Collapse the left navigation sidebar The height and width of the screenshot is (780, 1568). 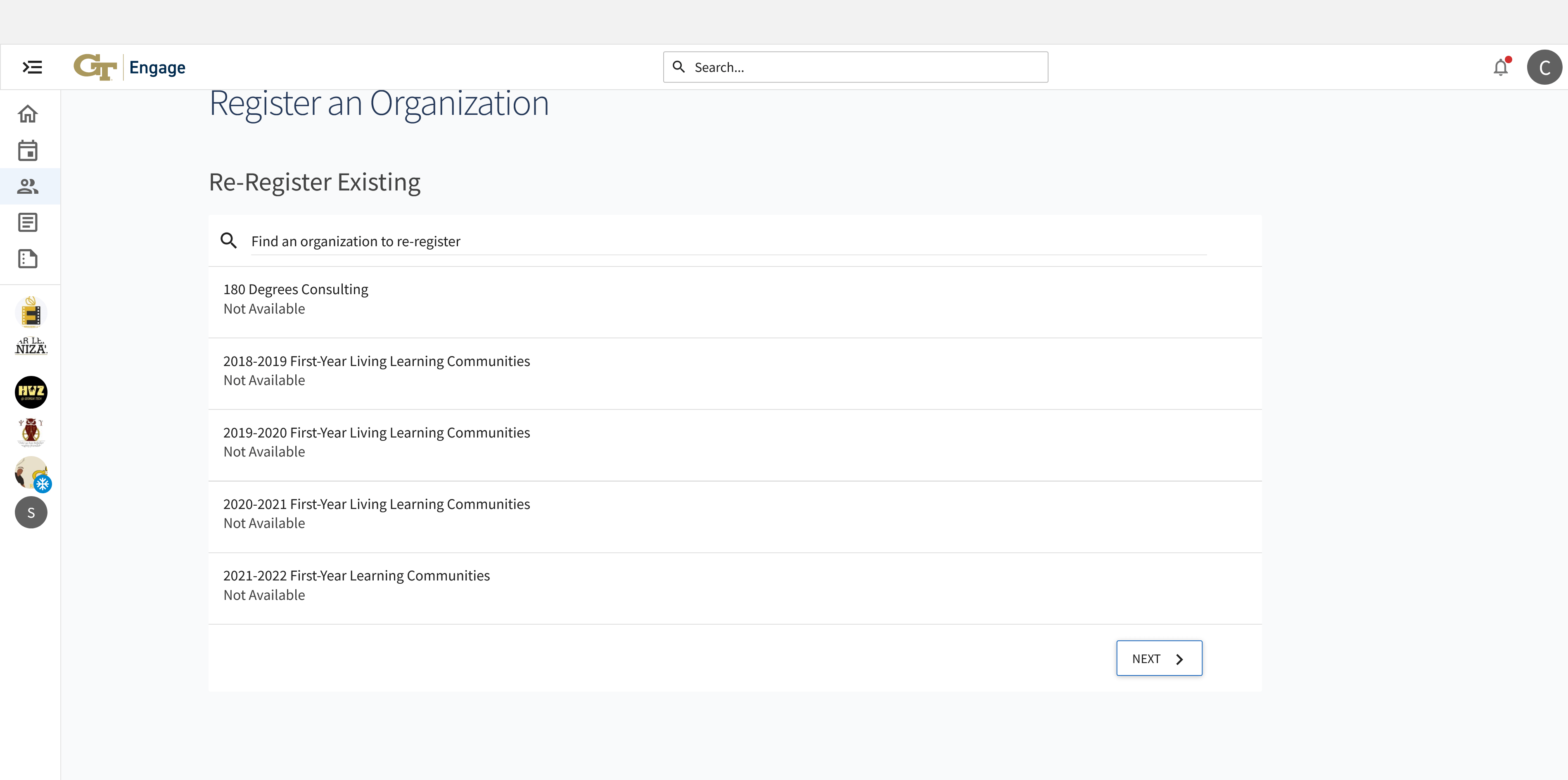coord(31,67)
